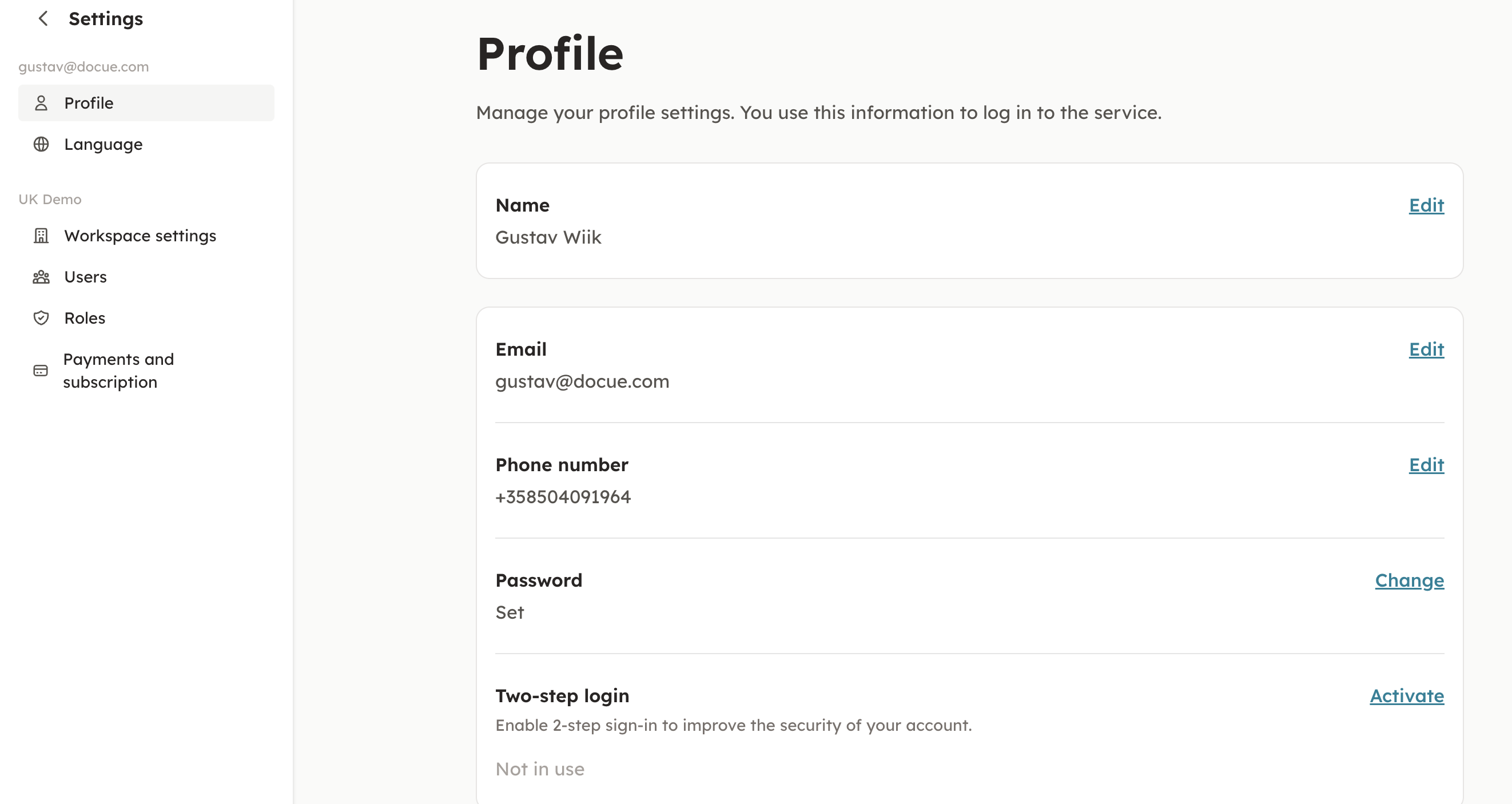This screenshot has width=1512, height=804.
Task: Navigate to Roles
Action: [x=85, y=318]
